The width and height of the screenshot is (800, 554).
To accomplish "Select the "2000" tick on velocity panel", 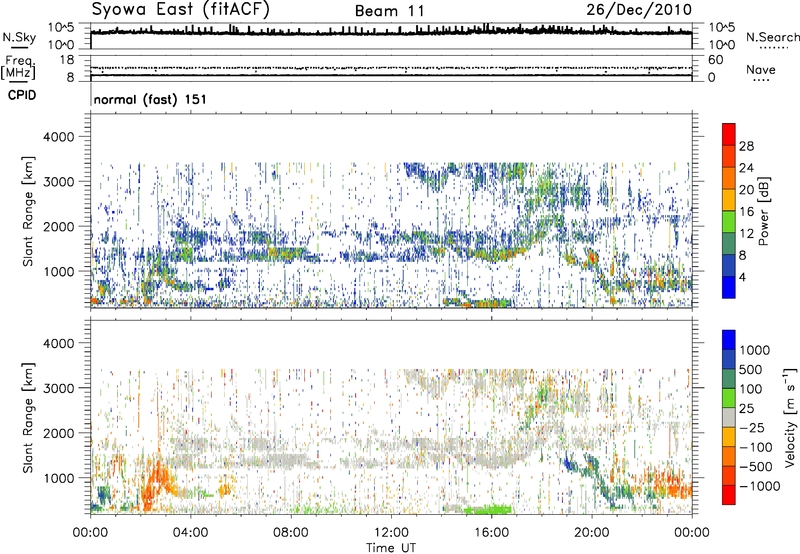I will pos(58,433).
